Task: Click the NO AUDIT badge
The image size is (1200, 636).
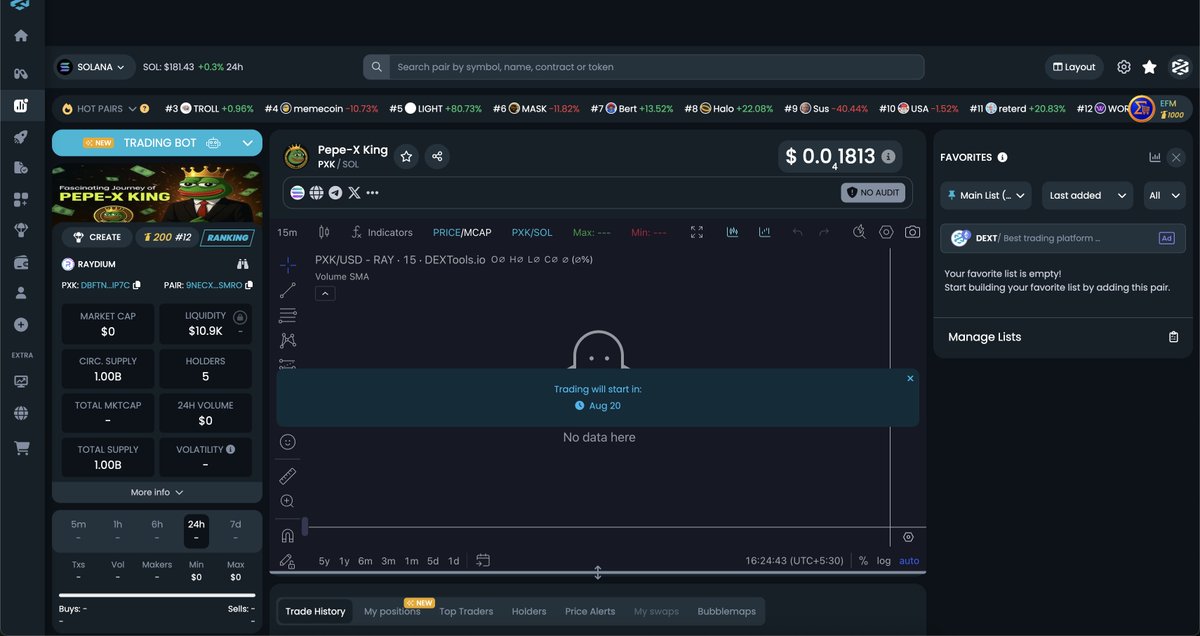Action: (872, 192)
